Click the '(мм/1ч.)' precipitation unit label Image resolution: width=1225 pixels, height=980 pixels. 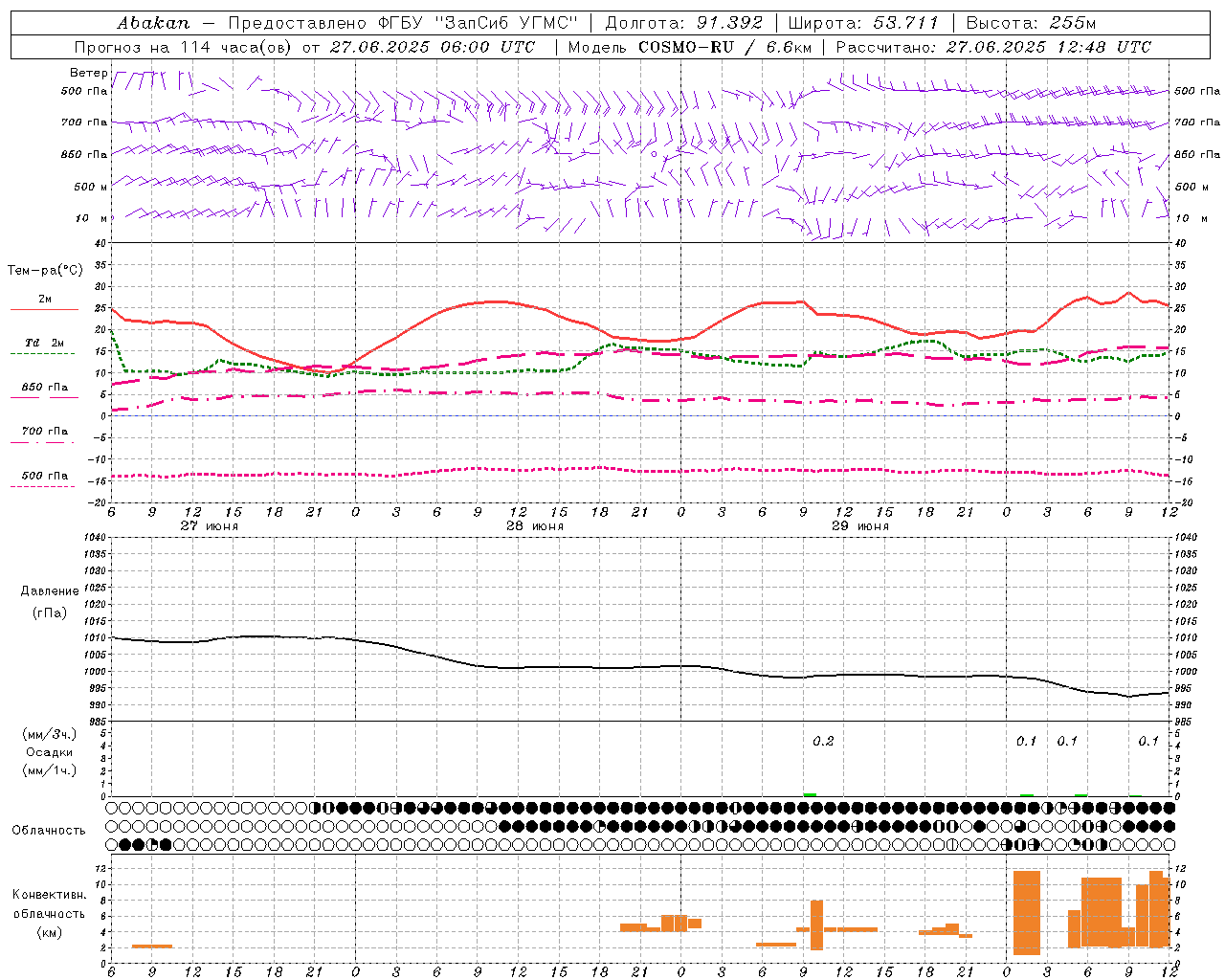[x=49, y=770]
